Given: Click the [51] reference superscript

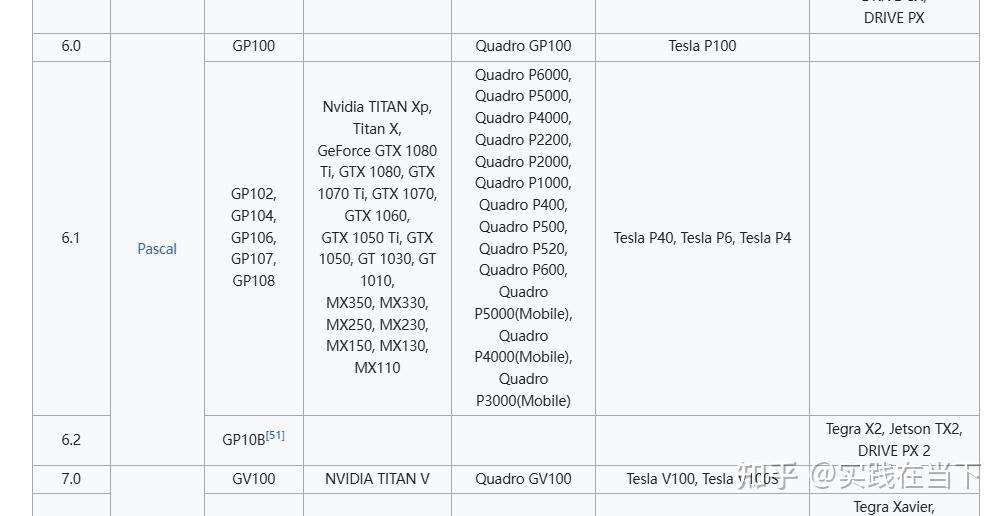Looking at the screenshot, I should [x=275, y=436].
